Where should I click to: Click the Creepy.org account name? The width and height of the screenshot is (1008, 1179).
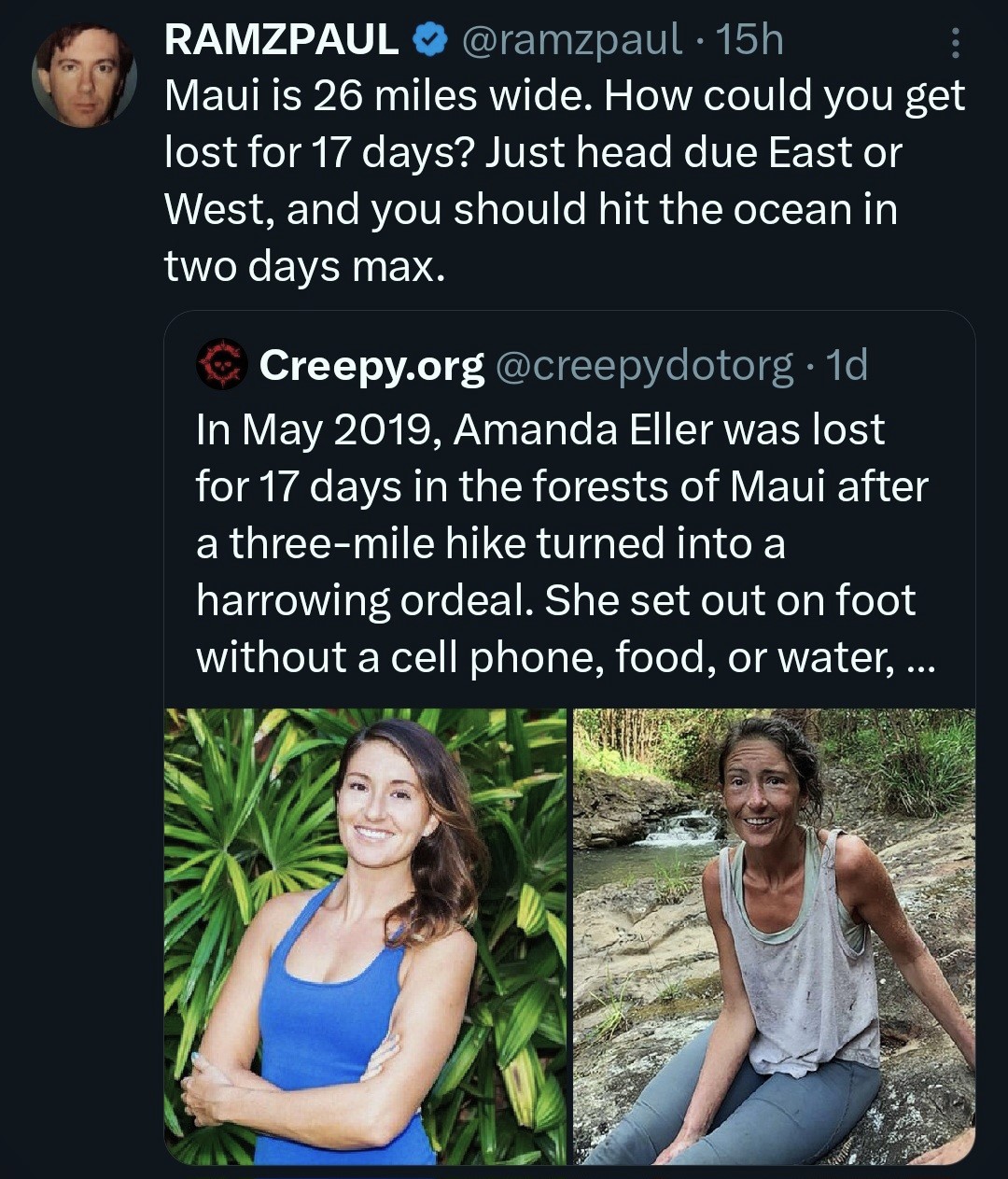371,366
